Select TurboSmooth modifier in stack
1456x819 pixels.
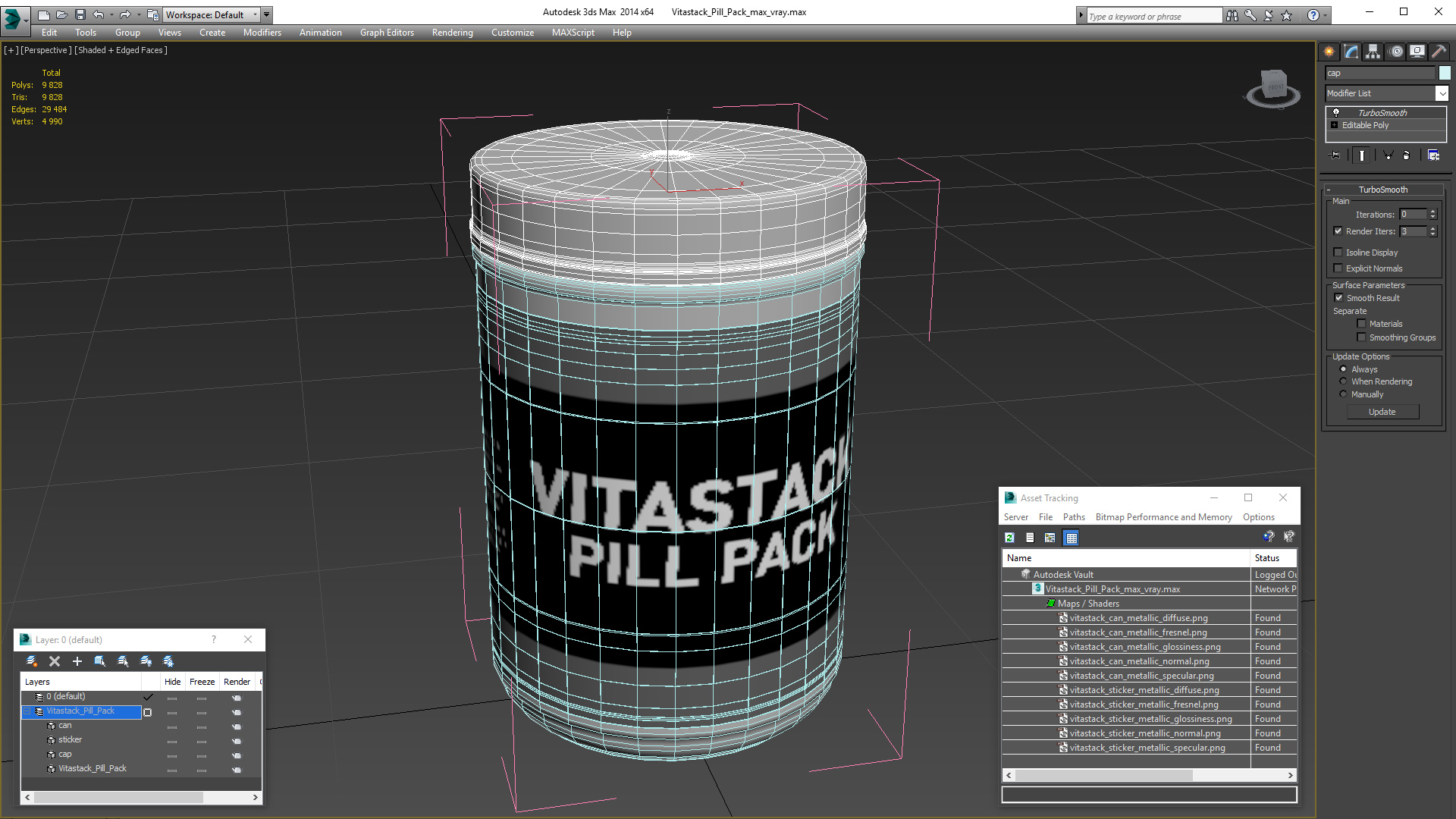[x=1382, y=112]
